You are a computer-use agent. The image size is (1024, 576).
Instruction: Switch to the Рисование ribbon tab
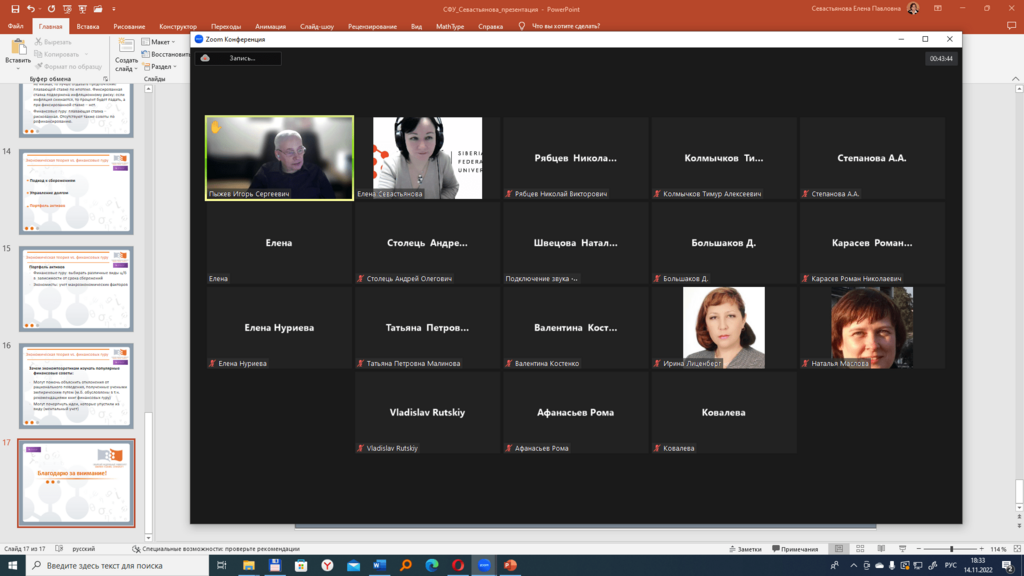(x=129, y=27)
